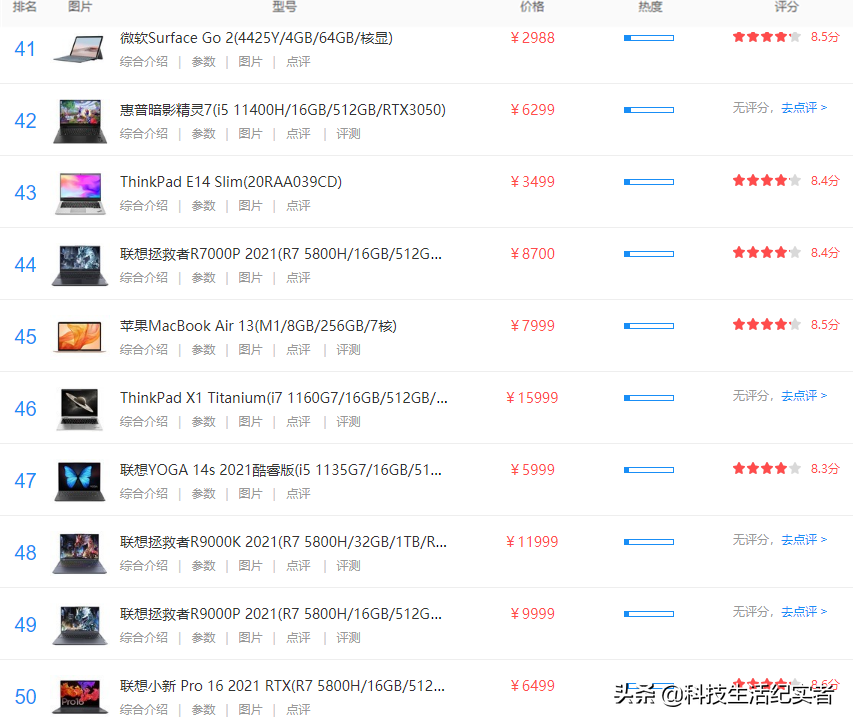Click the ¥2988 price of Surface Go 2
The height and width of the screenshot is (724, 853).
point(533,38)
